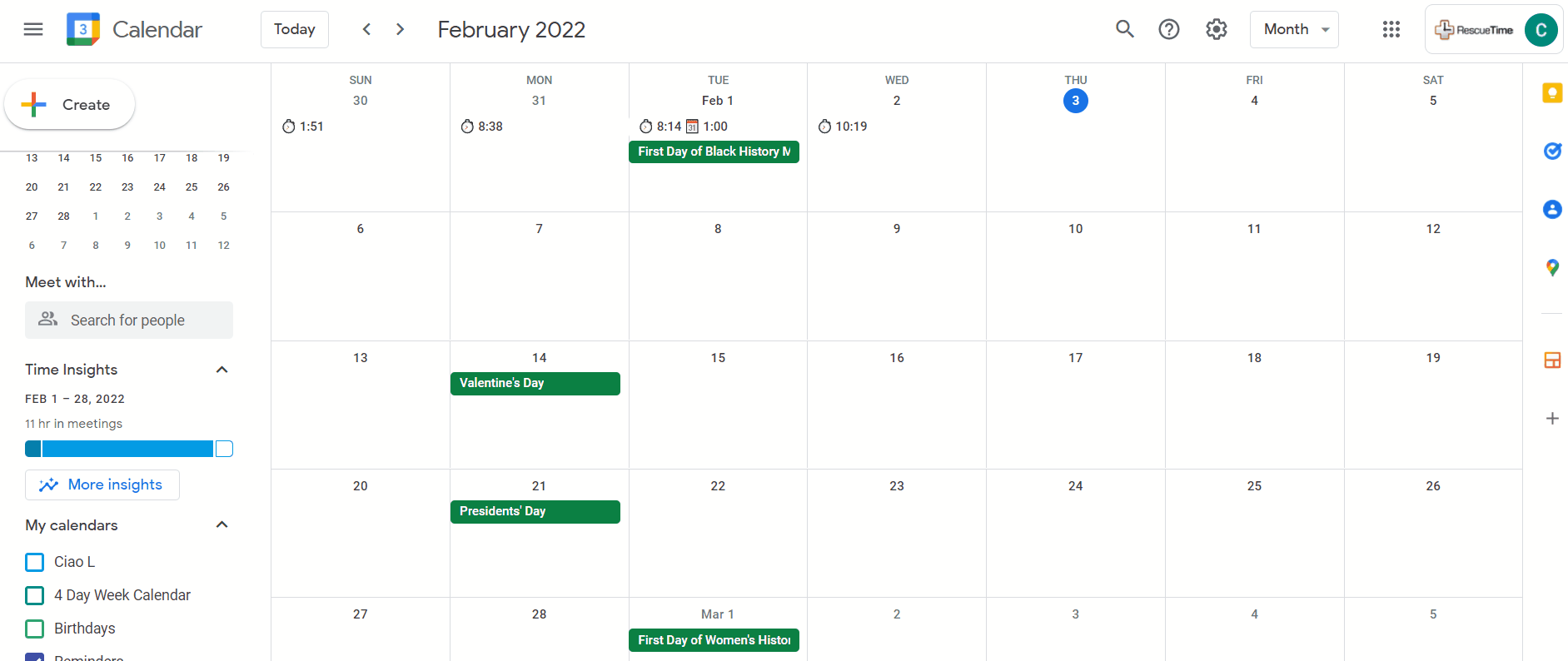The height and width of the screenshot is (661, 1568).
Task: Click the meetings time insights bar
Action: pyautogui.click(x=129, y=449)
